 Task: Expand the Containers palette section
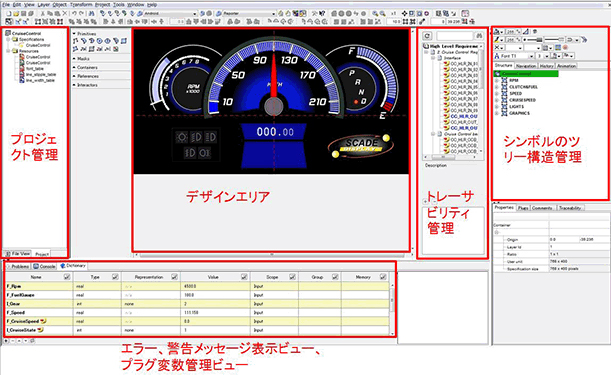(74, 67)
